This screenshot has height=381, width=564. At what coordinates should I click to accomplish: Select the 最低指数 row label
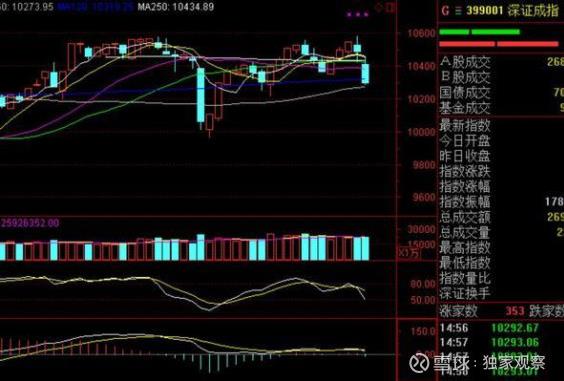click(465, 263)
